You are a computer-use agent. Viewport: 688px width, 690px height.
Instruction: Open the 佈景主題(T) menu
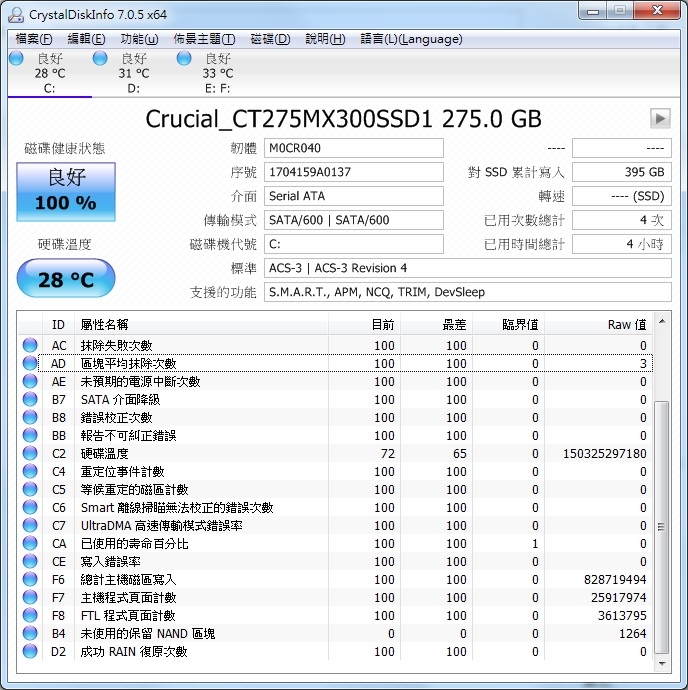pos(204,39)
